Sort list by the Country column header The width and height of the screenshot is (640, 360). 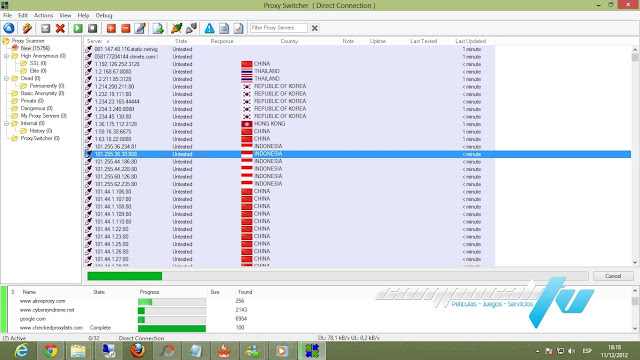click(x=289, y=41)
